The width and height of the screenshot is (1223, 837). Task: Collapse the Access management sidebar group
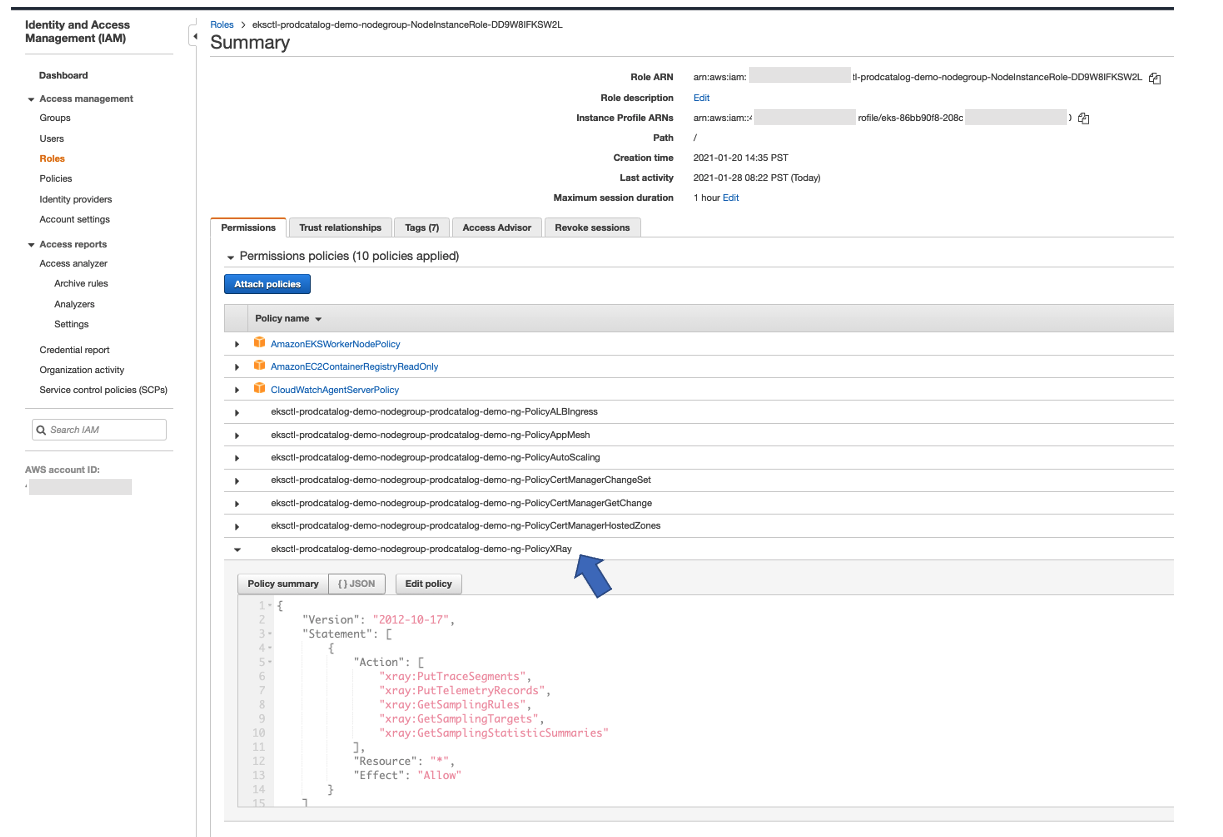tap(31, 99)
